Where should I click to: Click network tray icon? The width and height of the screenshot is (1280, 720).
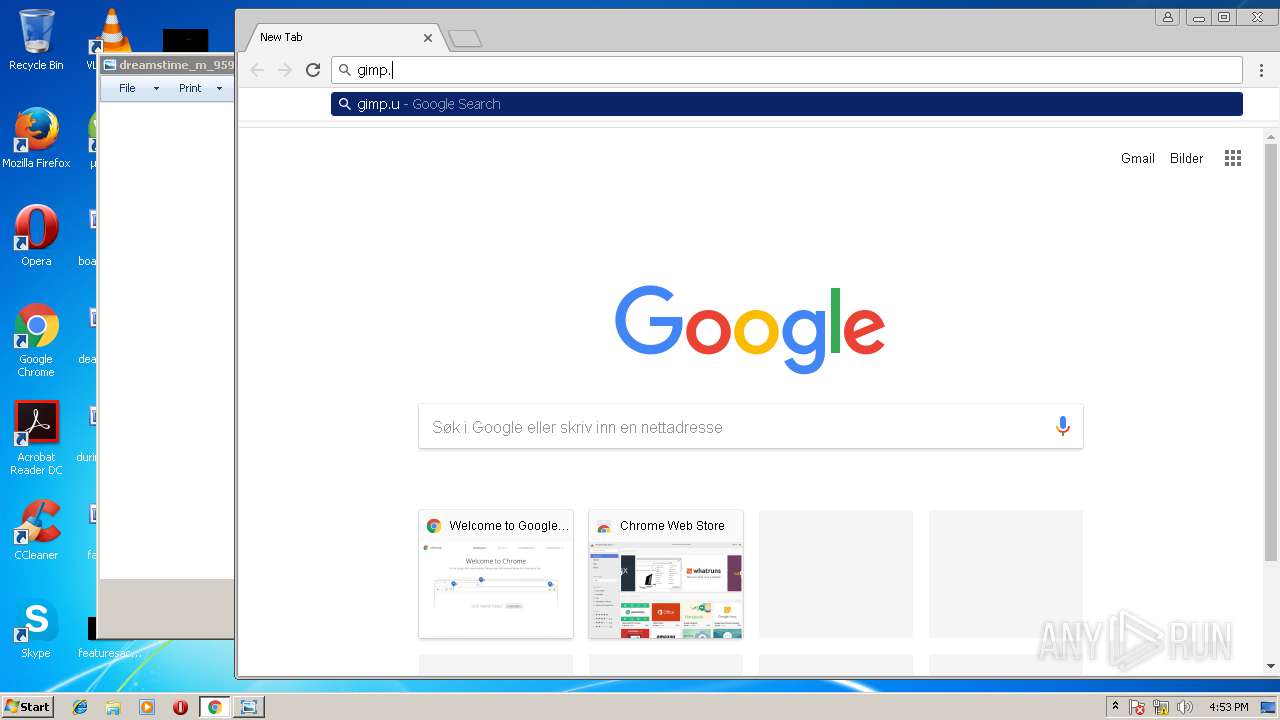pyautogui.click(x=1161, y=707)
